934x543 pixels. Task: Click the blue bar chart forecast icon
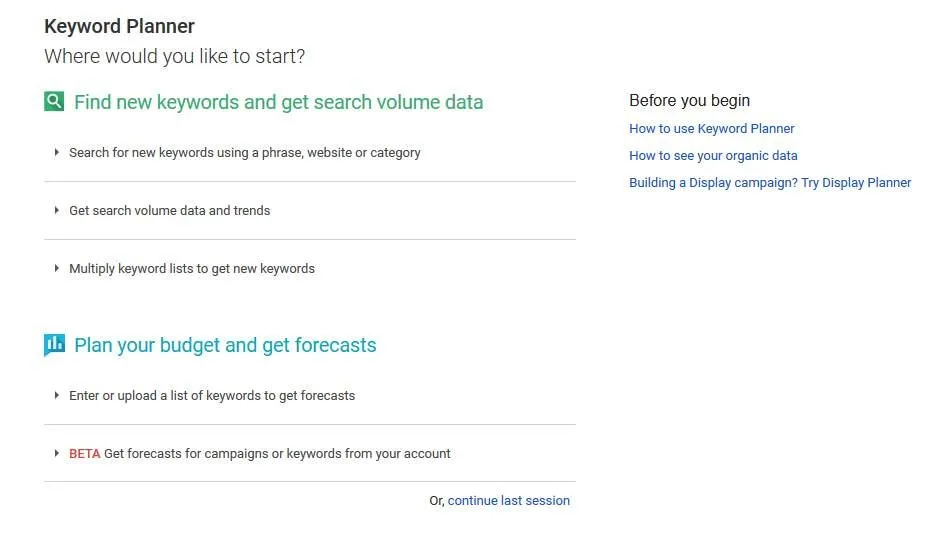tap(54, 345)
